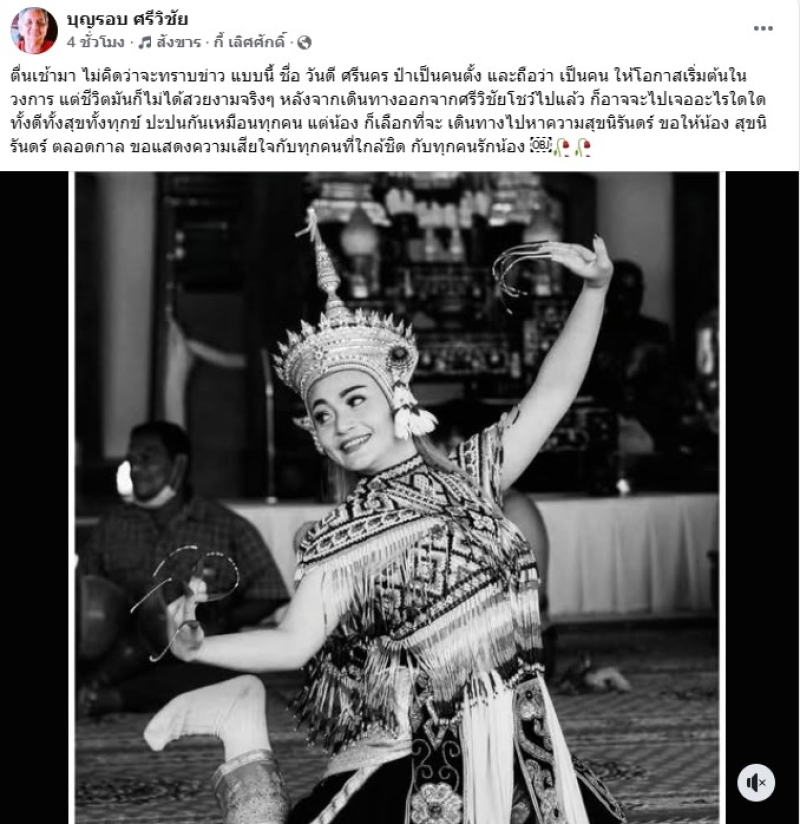Click the second wilted rose emoji

click(x=583, y=147)
